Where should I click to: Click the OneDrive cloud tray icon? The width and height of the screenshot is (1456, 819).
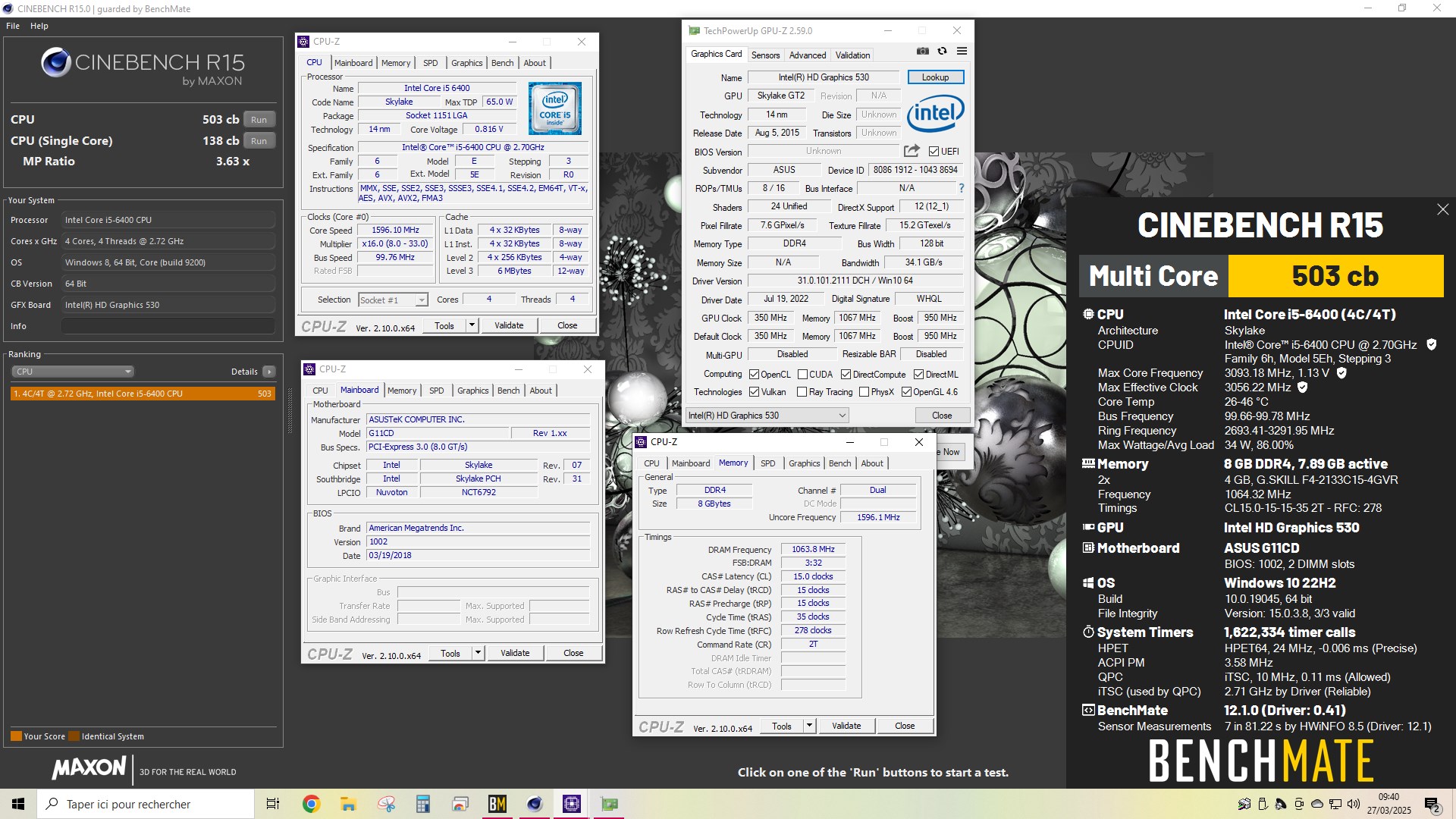tap(1317, 804)
